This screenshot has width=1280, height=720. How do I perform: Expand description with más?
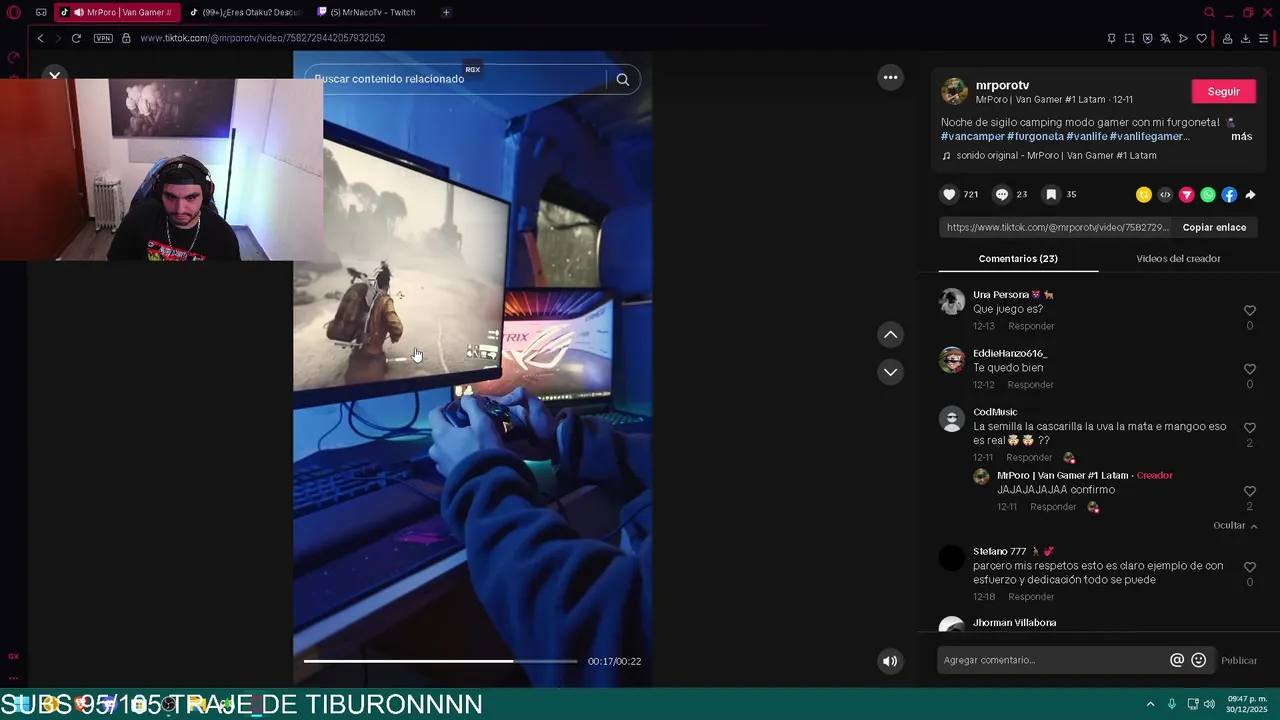1241,136
